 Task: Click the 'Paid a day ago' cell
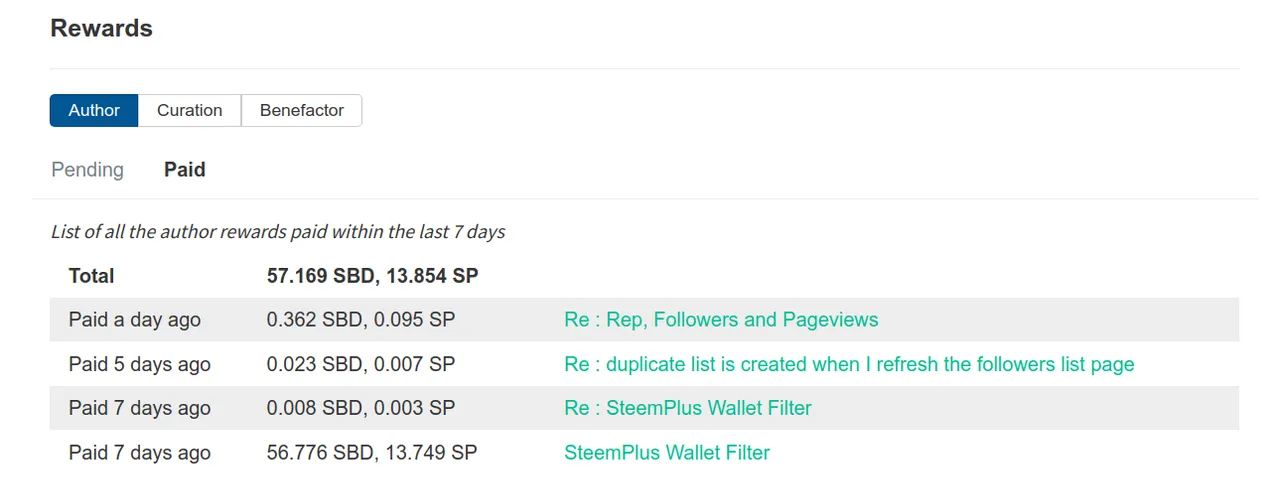click(x=134, y=320)
